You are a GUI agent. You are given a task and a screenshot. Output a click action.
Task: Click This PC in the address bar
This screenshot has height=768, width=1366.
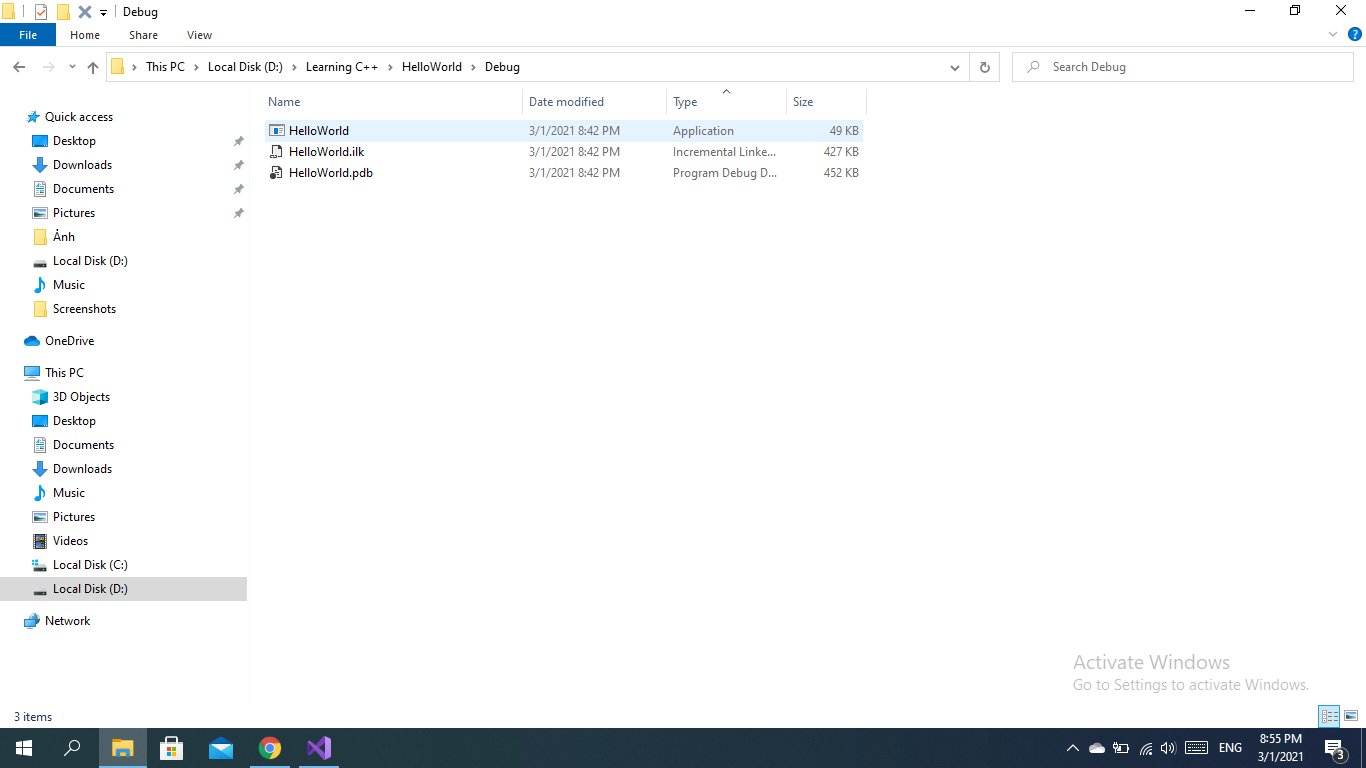click(165, 67)
